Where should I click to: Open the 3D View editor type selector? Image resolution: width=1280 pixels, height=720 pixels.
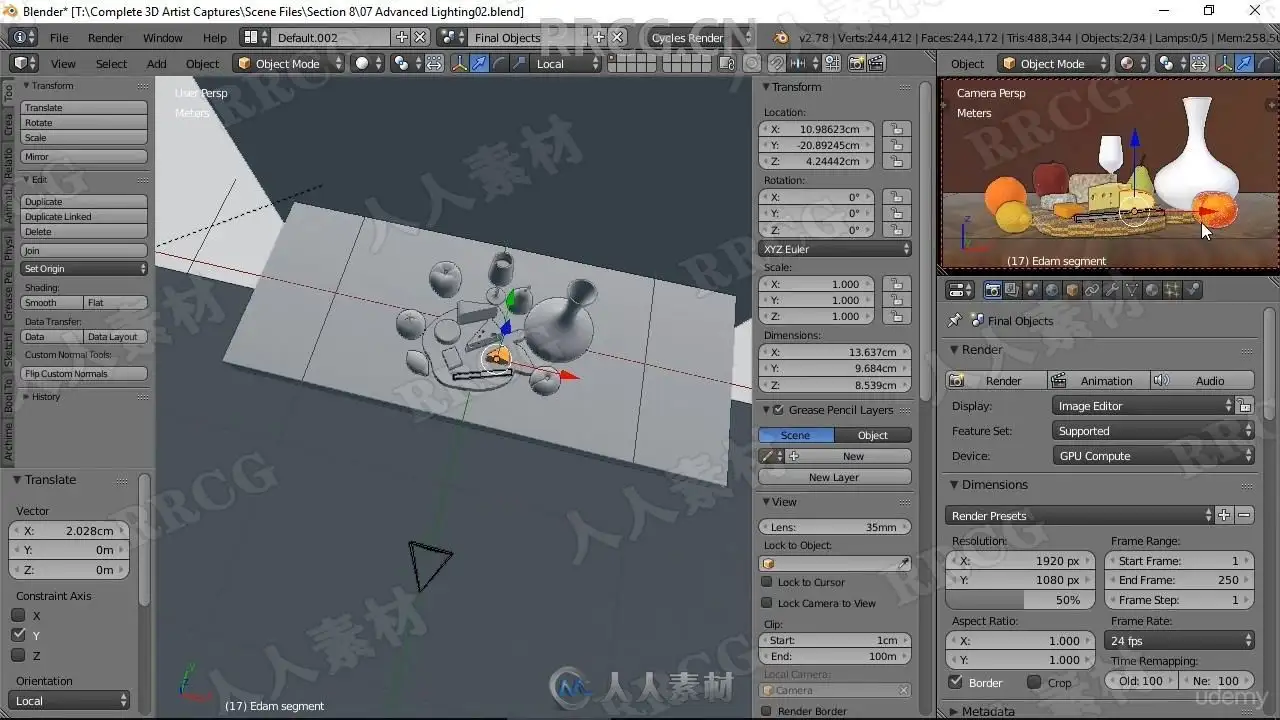22,63
